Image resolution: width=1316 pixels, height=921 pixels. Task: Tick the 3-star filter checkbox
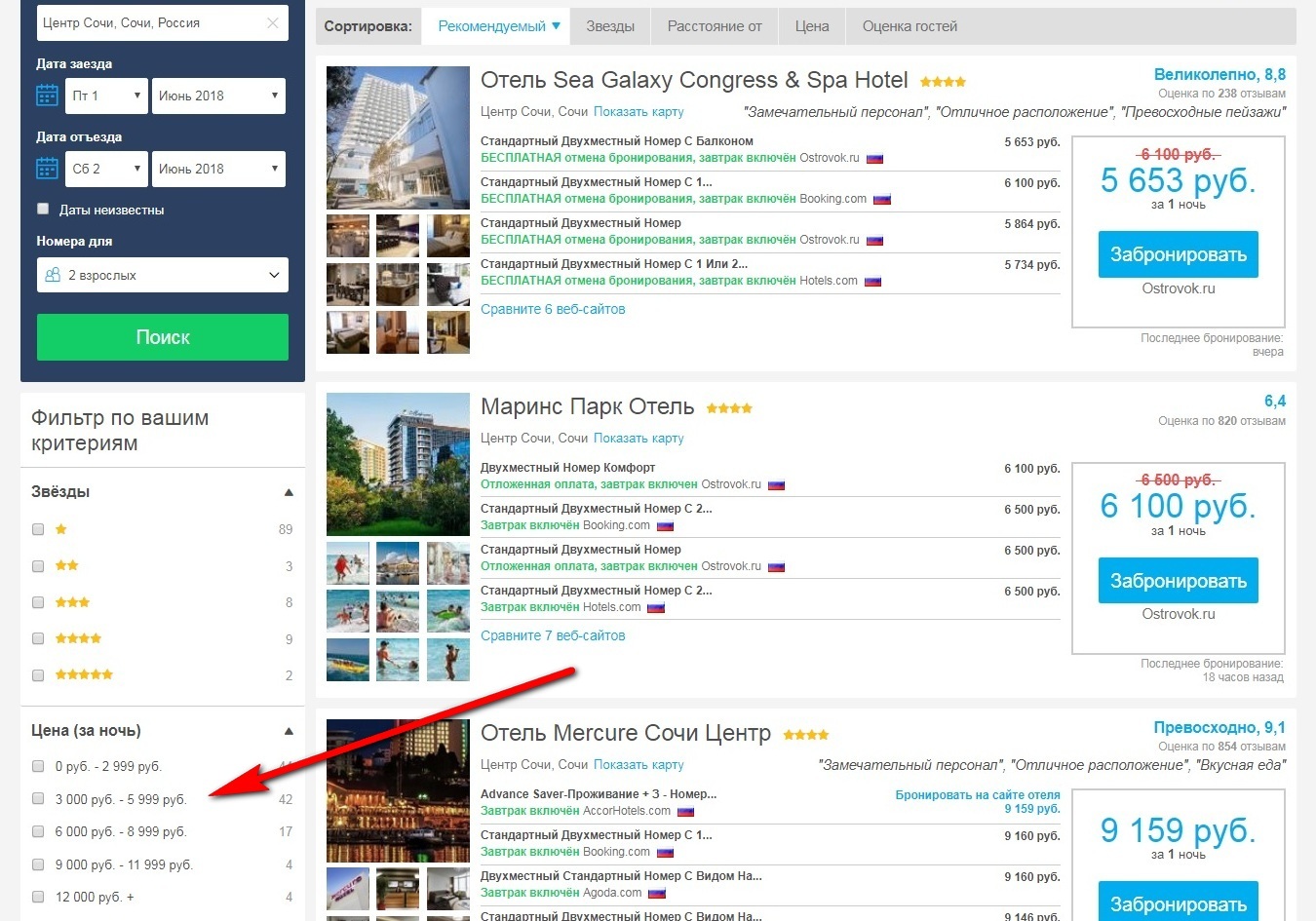coord(38,602)
